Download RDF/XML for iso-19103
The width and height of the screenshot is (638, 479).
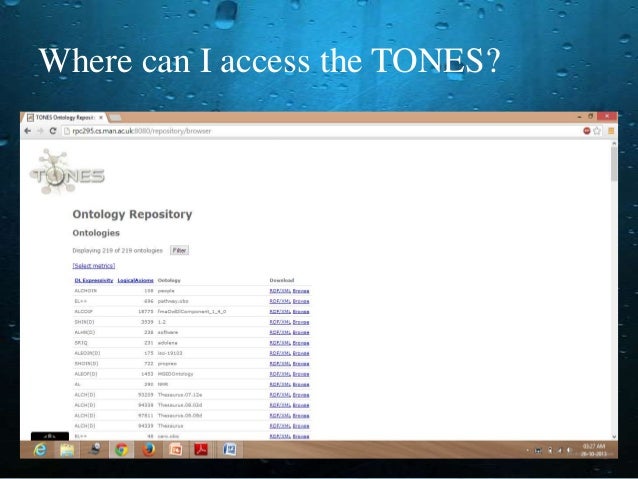point(280,353)
